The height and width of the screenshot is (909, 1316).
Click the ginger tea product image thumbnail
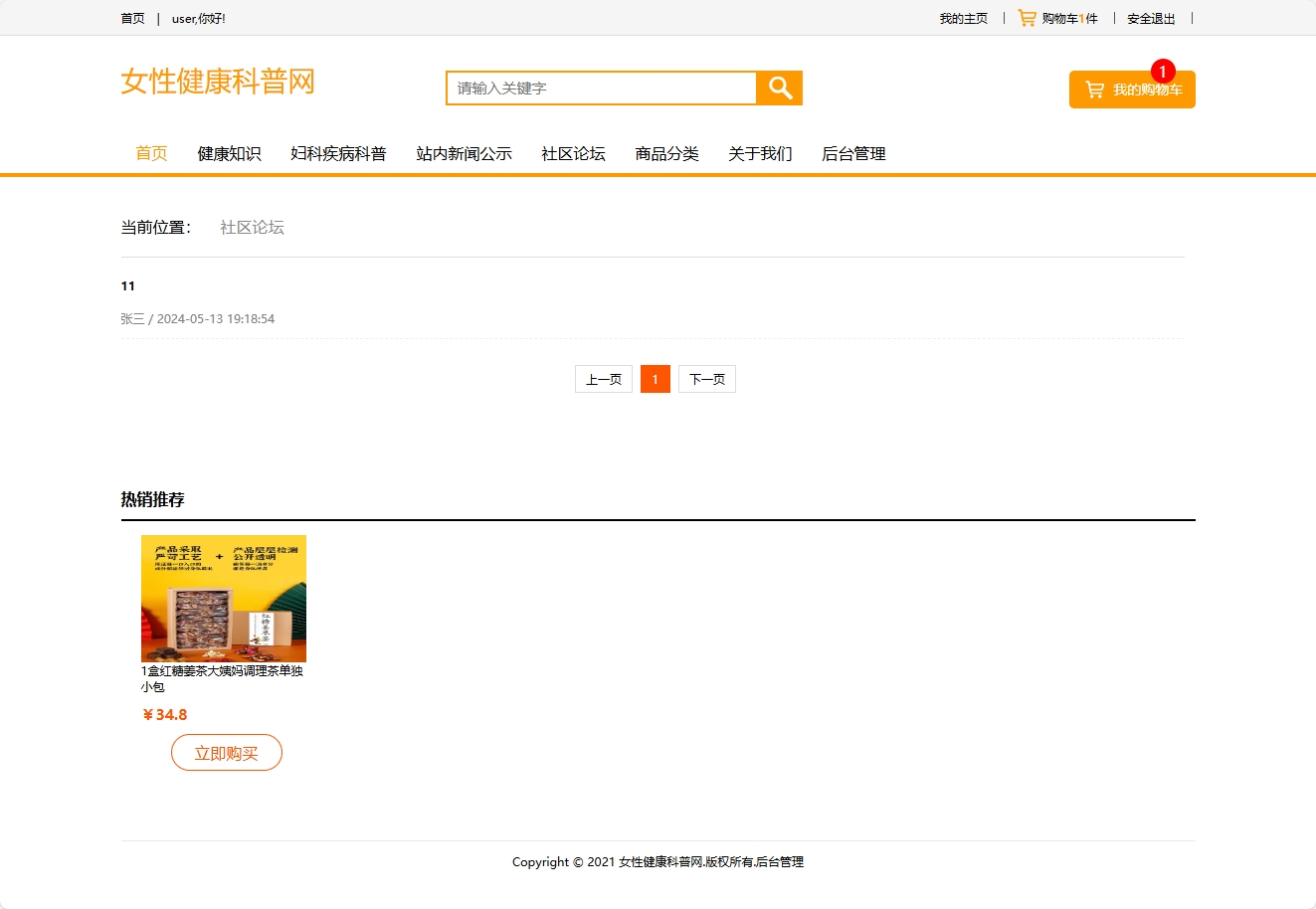(223, 599)
